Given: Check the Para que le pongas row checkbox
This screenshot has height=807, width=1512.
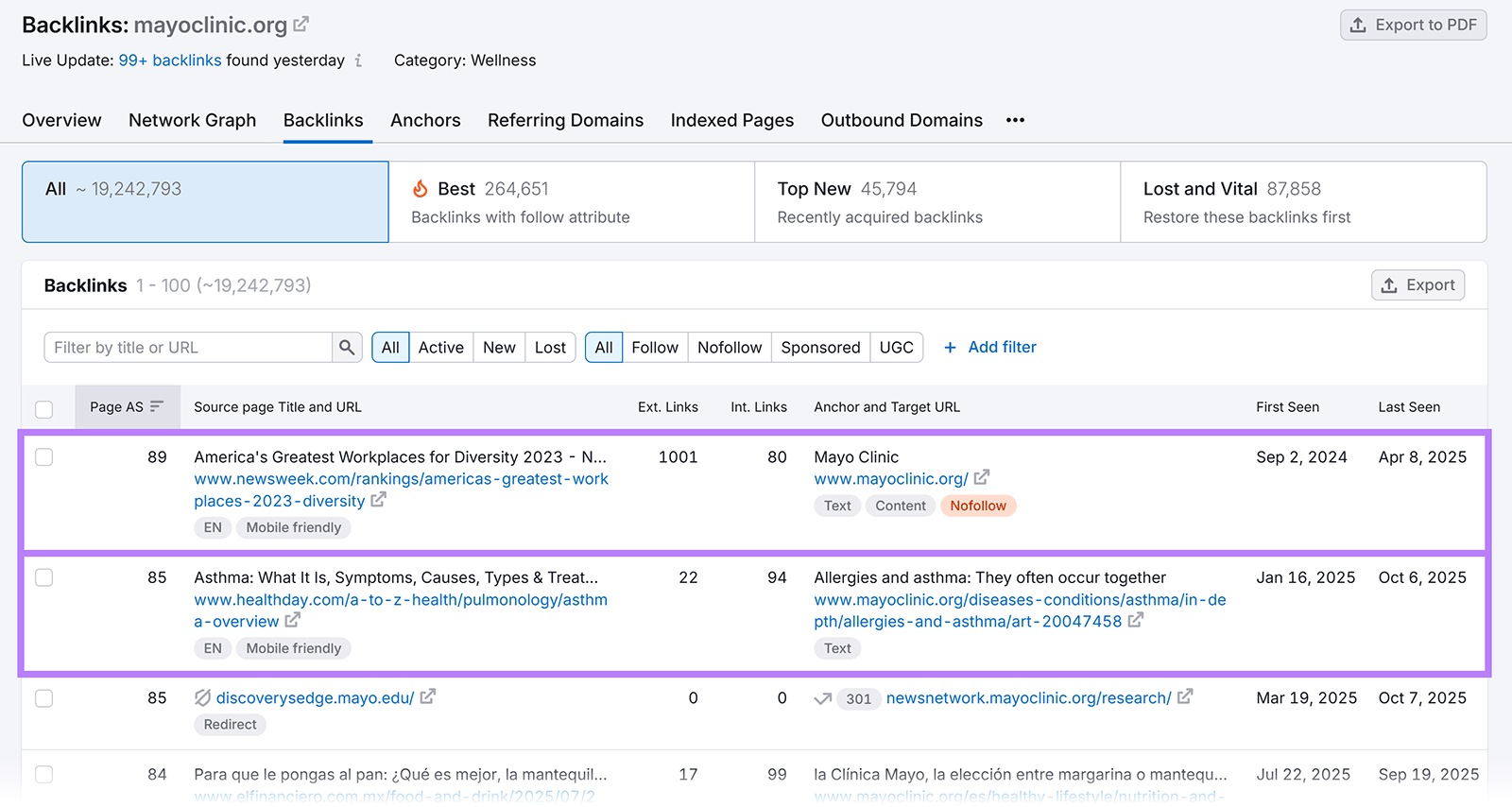Looking at the screenshot, I should point(44,774).
